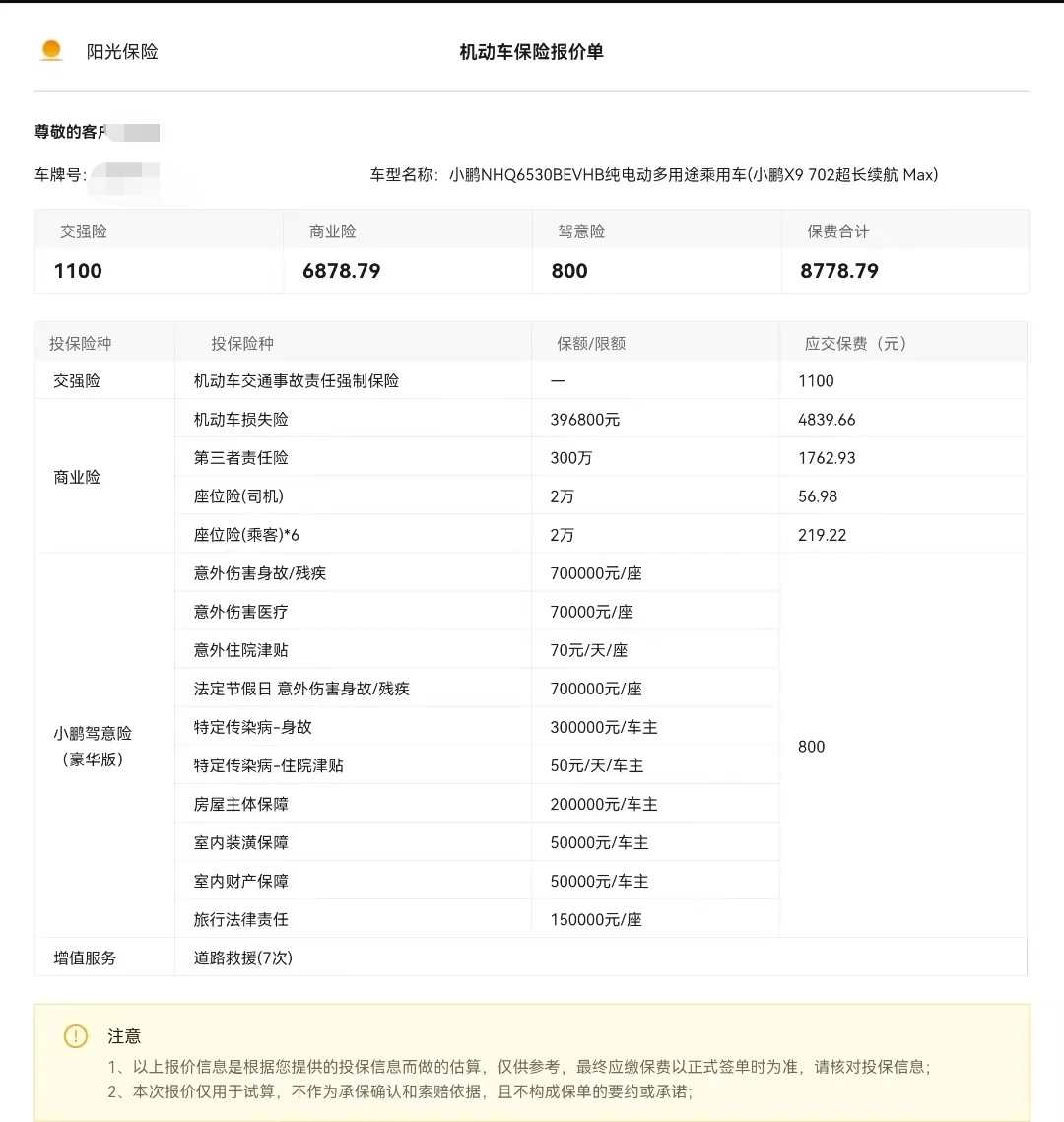
Task: Select the title 机动车保险报价单
Action: click(x=532, y=51)
